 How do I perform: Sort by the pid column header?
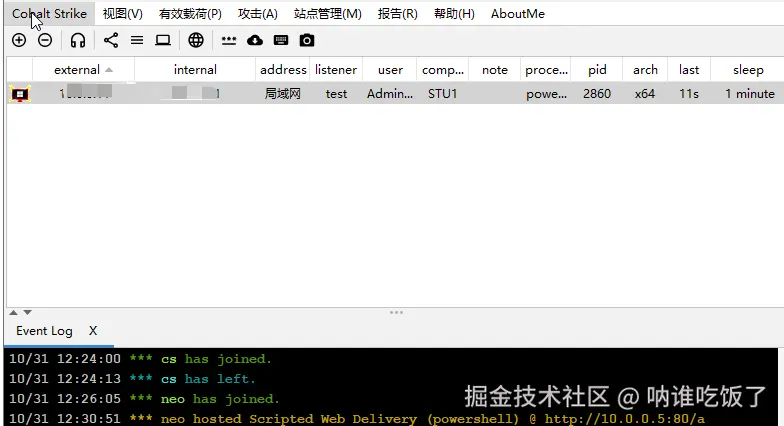point(597,70)
